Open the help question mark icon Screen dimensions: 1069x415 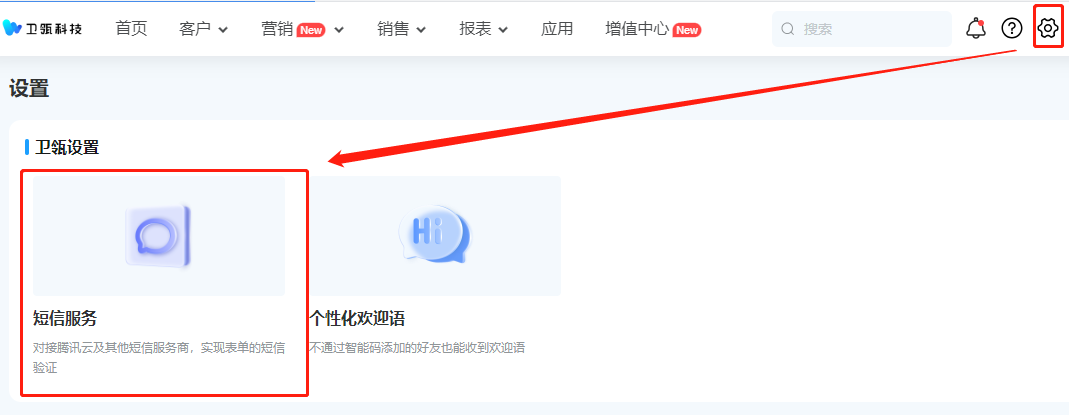coord(1012,28)
